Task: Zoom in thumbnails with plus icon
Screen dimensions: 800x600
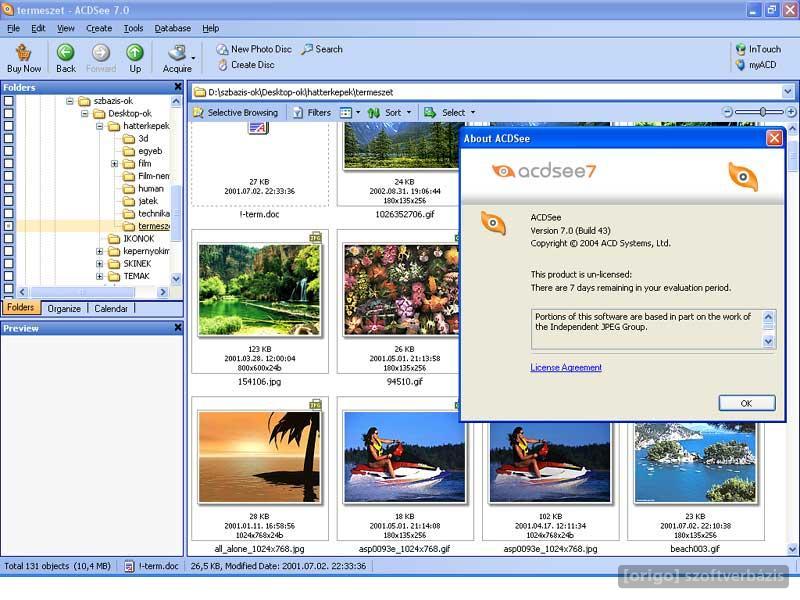Action: coord(791,112)
